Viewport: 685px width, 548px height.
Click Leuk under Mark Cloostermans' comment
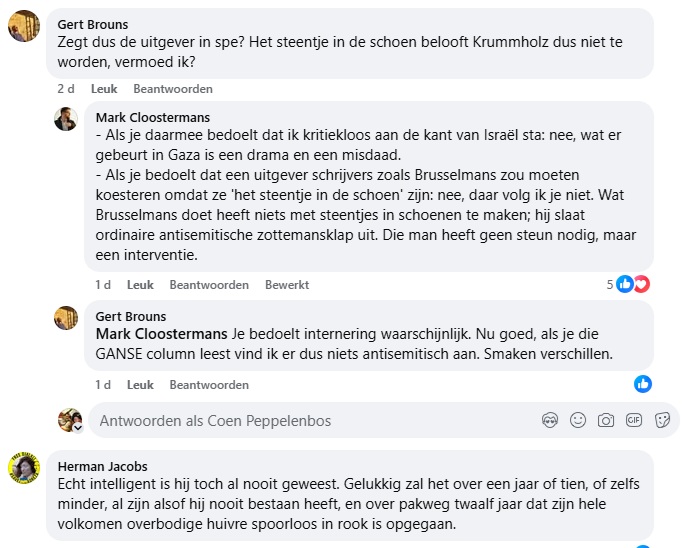tap(140, 285)
